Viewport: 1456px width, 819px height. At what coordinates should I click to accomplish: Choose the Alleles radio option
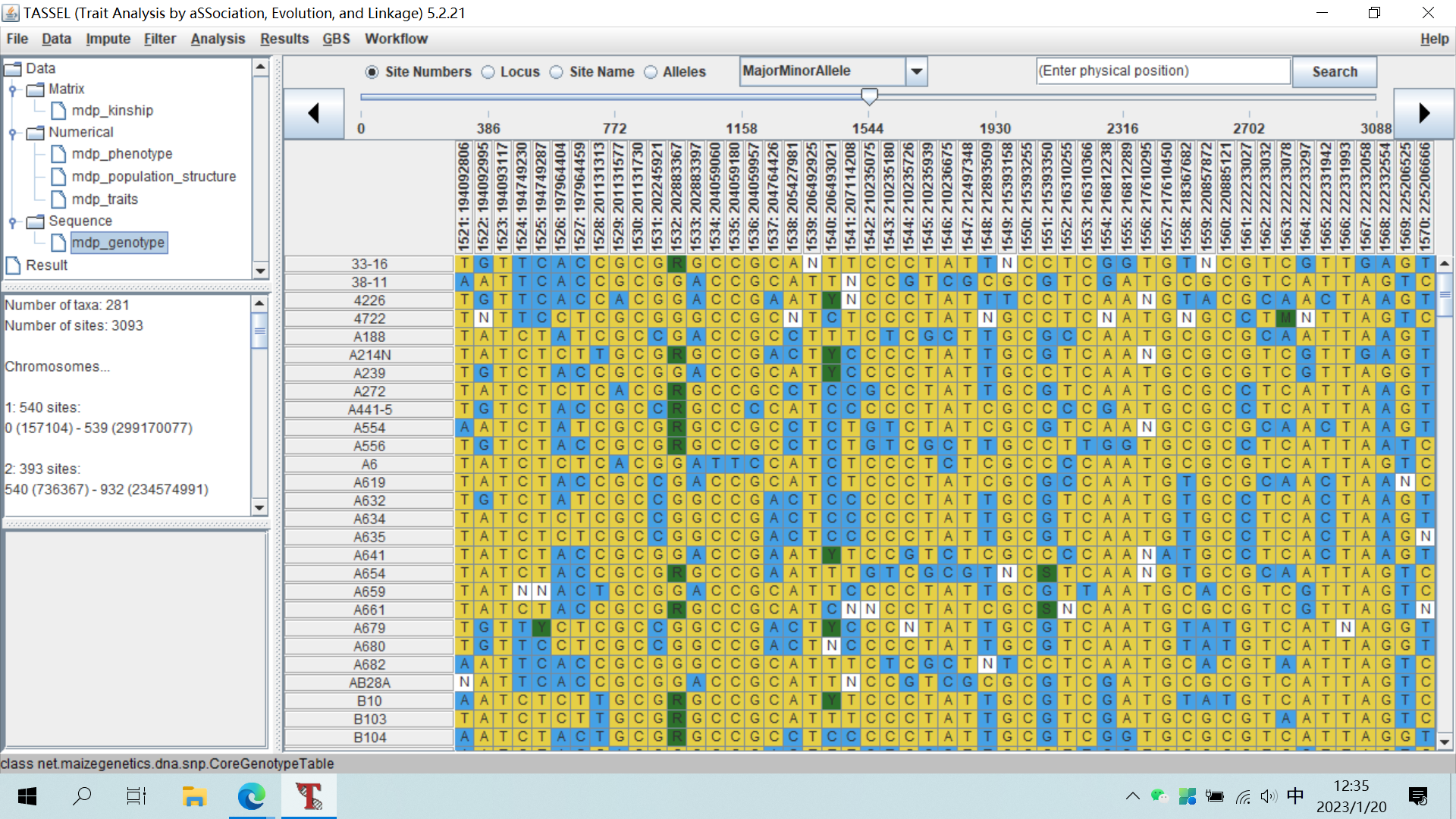coord(651,72)
